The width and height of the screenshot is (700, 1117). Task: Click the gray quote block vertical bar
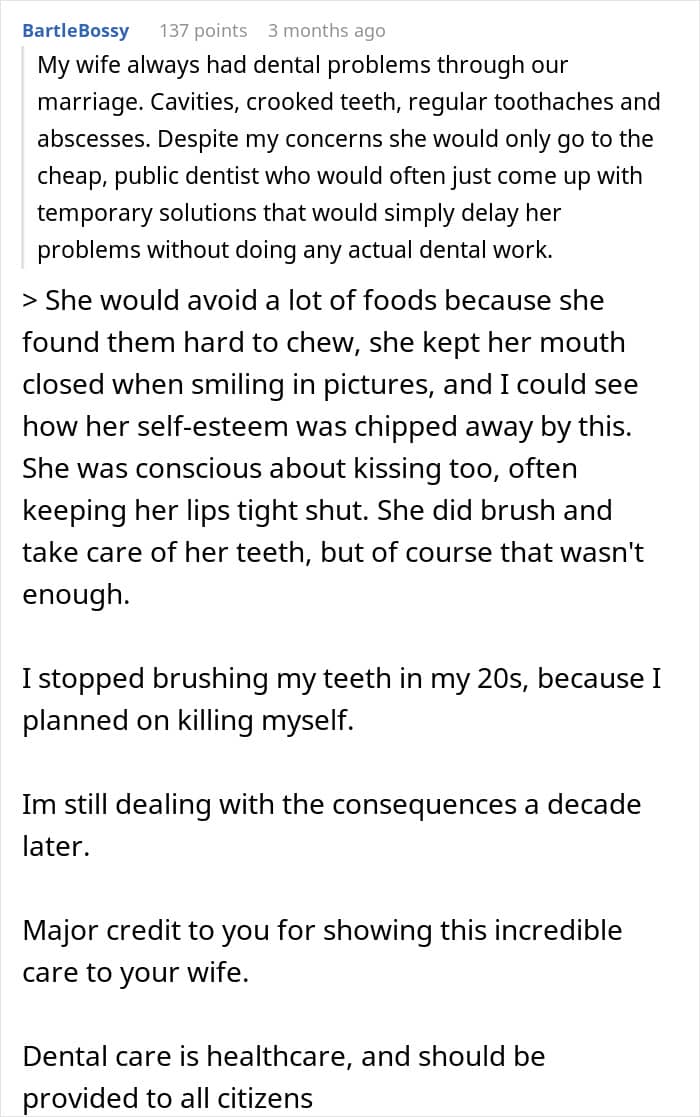click(23, 157)
